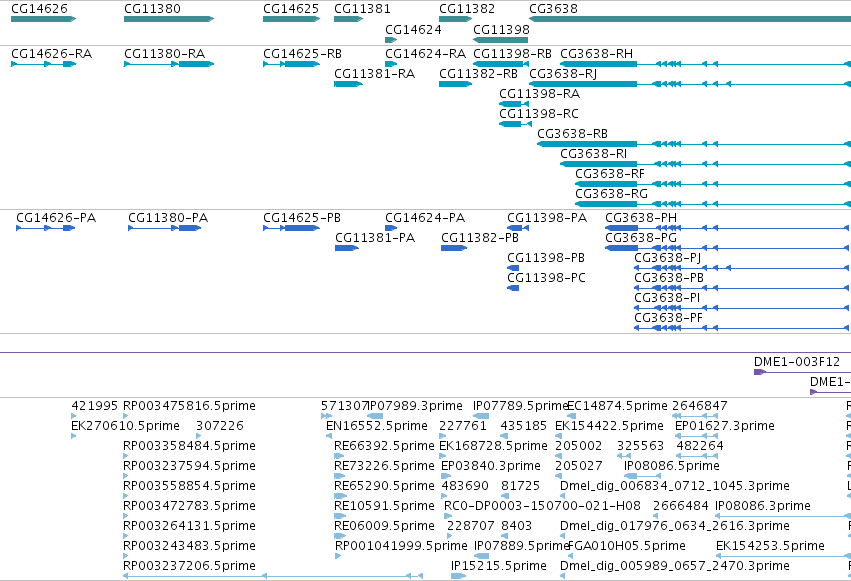Screen dimensions: 851x581
Task: Select protein CG11380-PA
Action: pyautogui.click(x=164, y=228)
